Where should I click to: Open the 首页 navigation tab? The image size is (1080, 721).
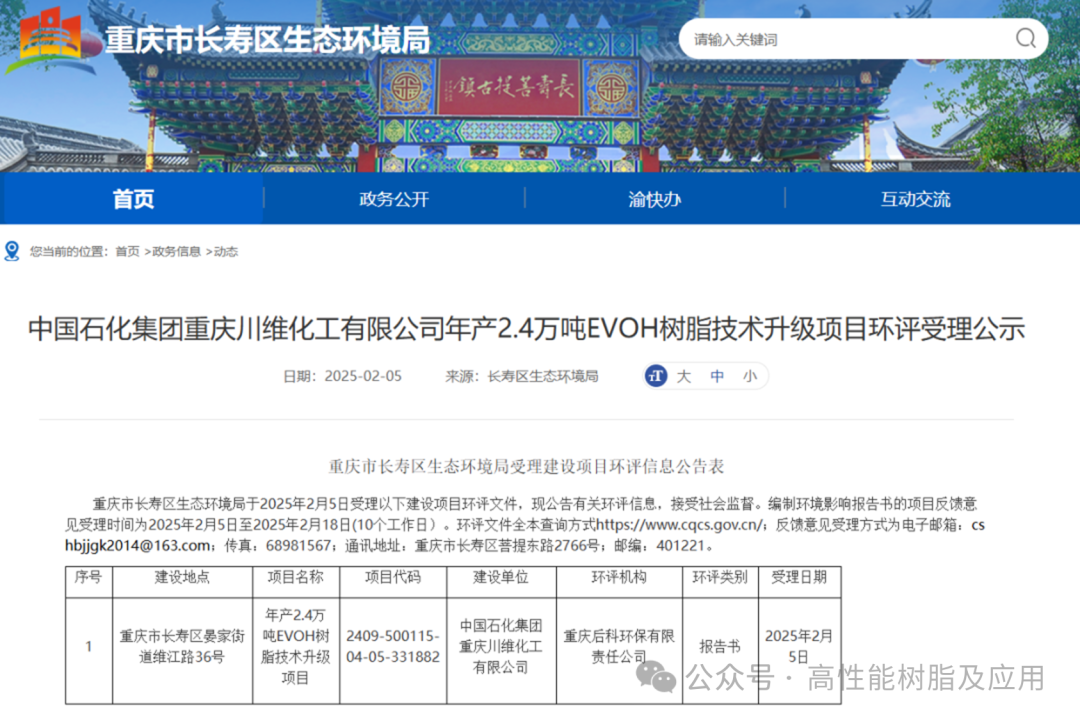pos(133,199)
